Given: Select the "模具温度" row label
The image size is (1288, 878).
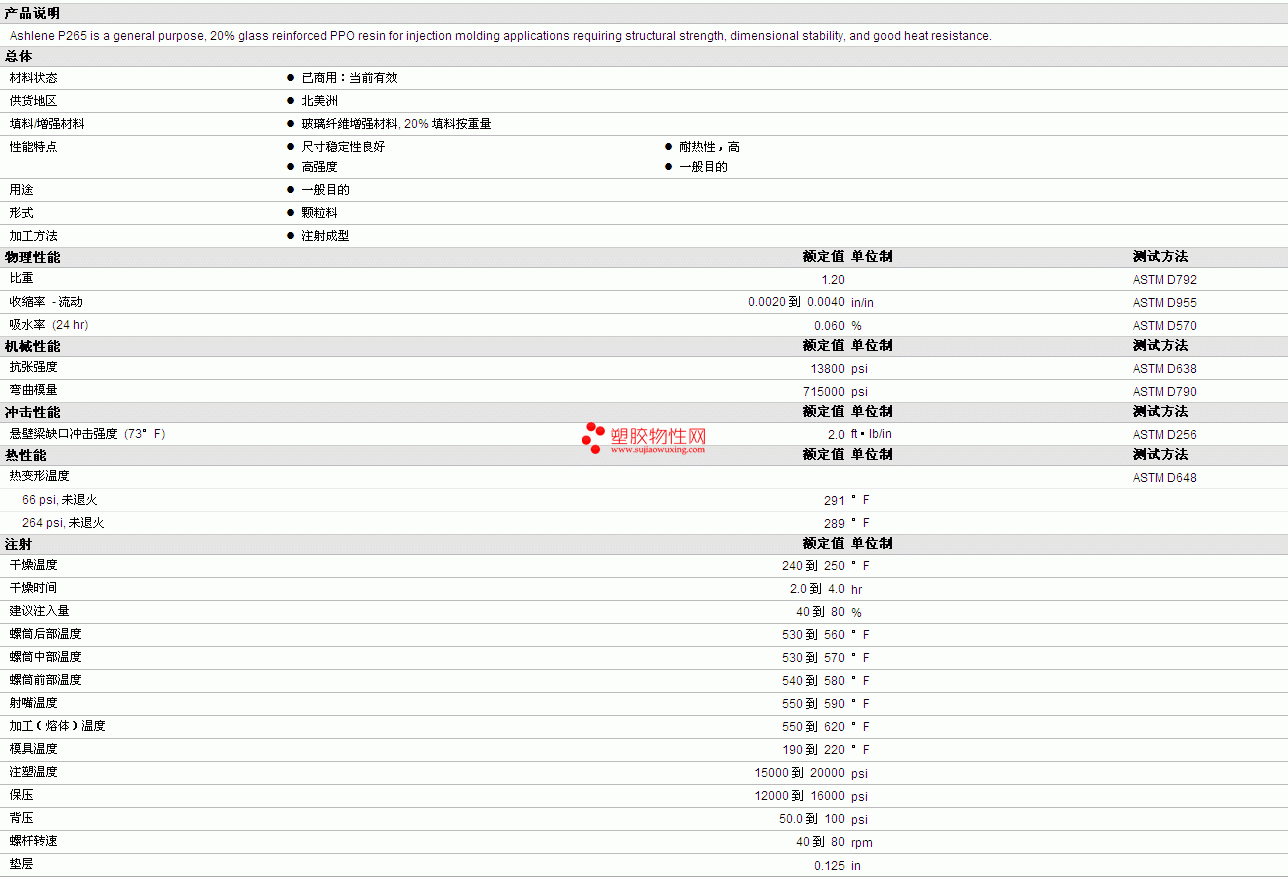Looking at the screenshot, I should pos(34,750).
